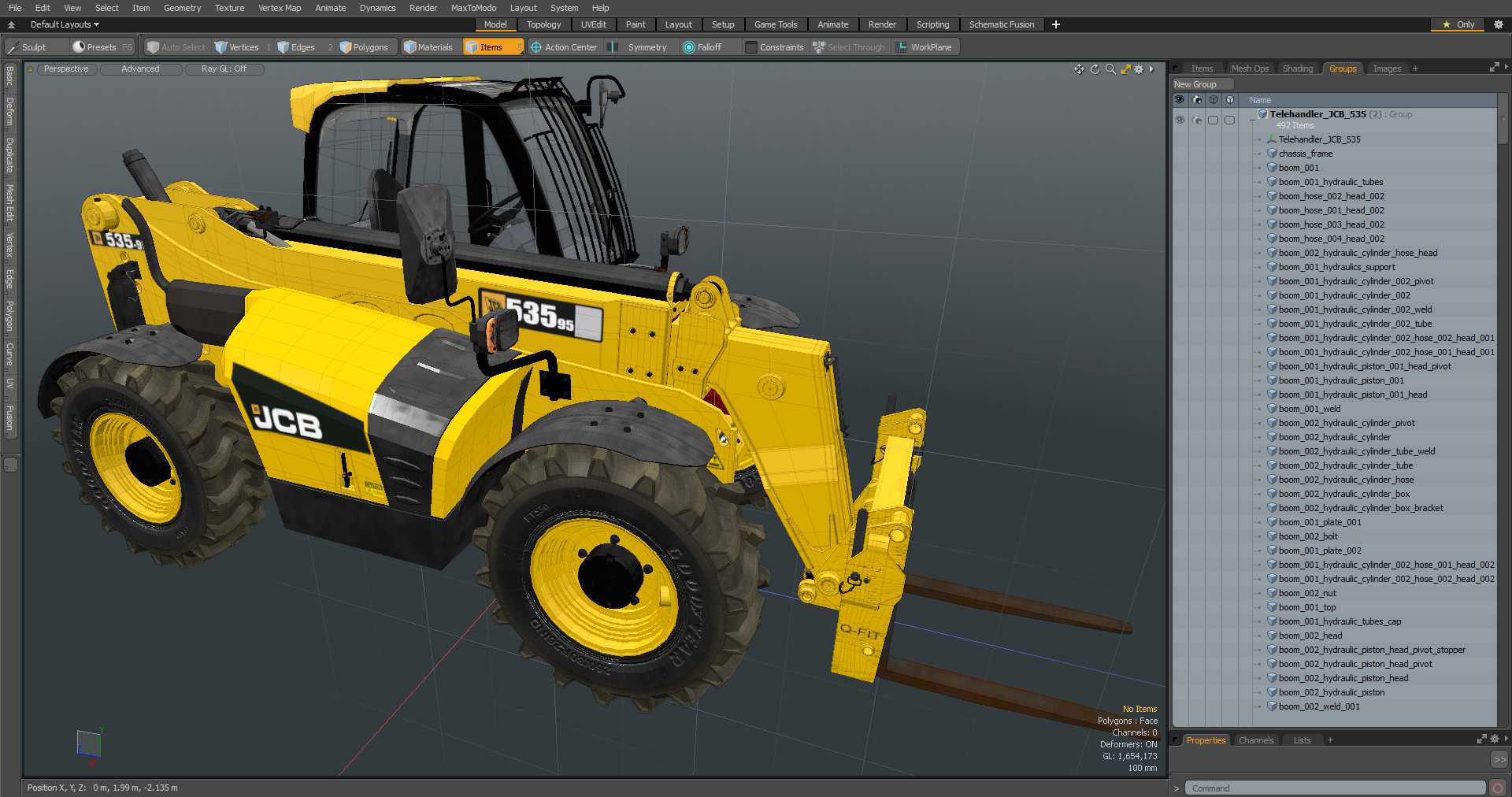Open the vertical Deform tab
The image size is (1512, 797).
(10, 112)
